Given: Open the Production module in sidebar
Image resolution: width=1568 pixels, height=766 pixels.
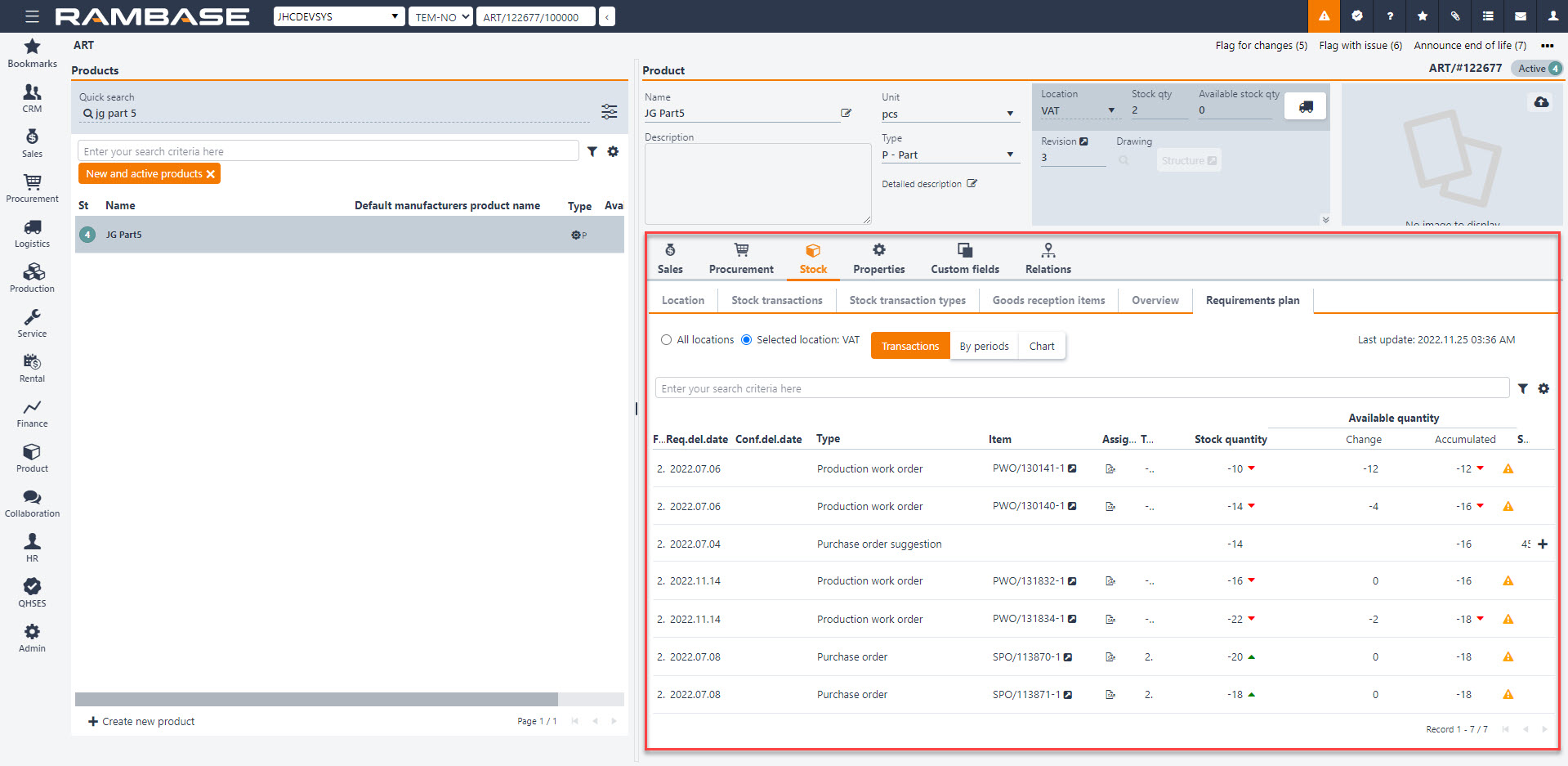Looking at the screenshot, I should pyautogui.click(x=32, y=278).
